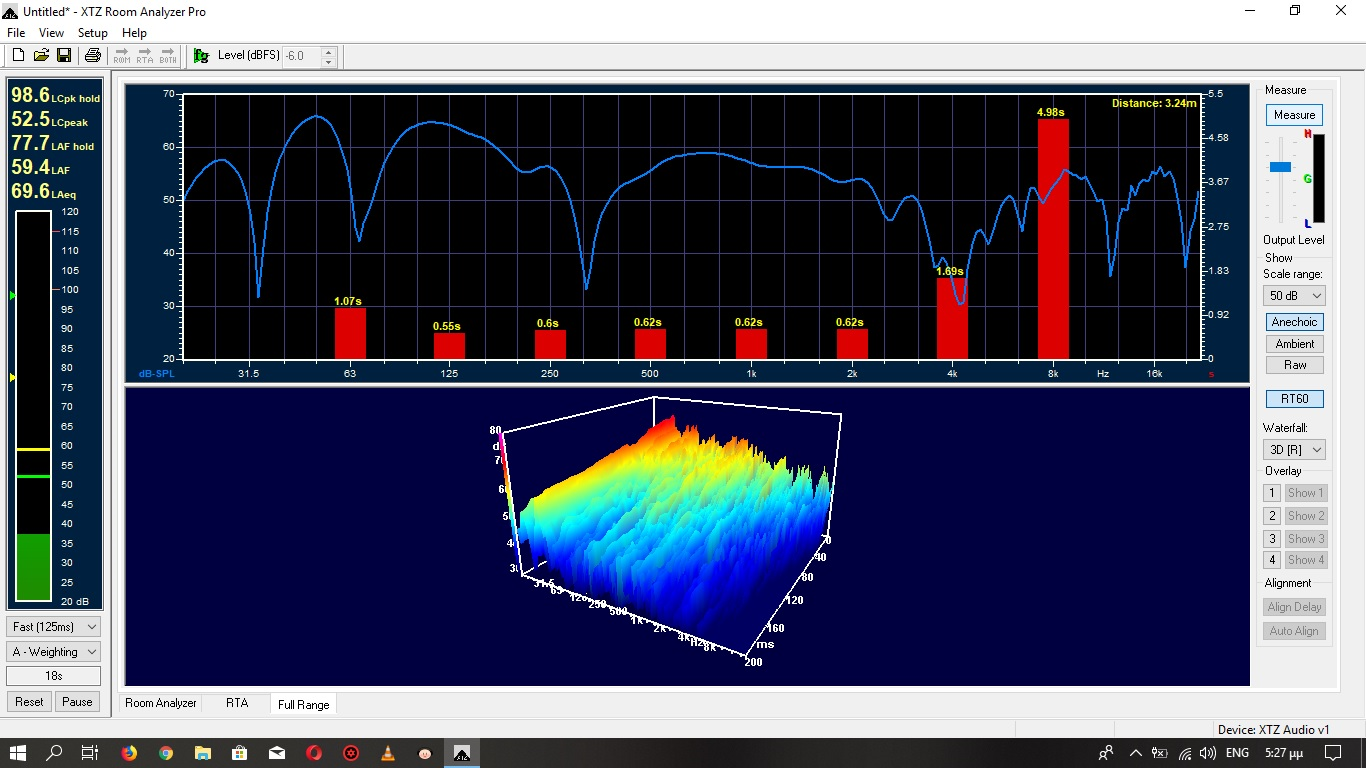Screen dimensions: 1366x768
Task: Pause the sound level meter
Action: (x=77, y=702)
